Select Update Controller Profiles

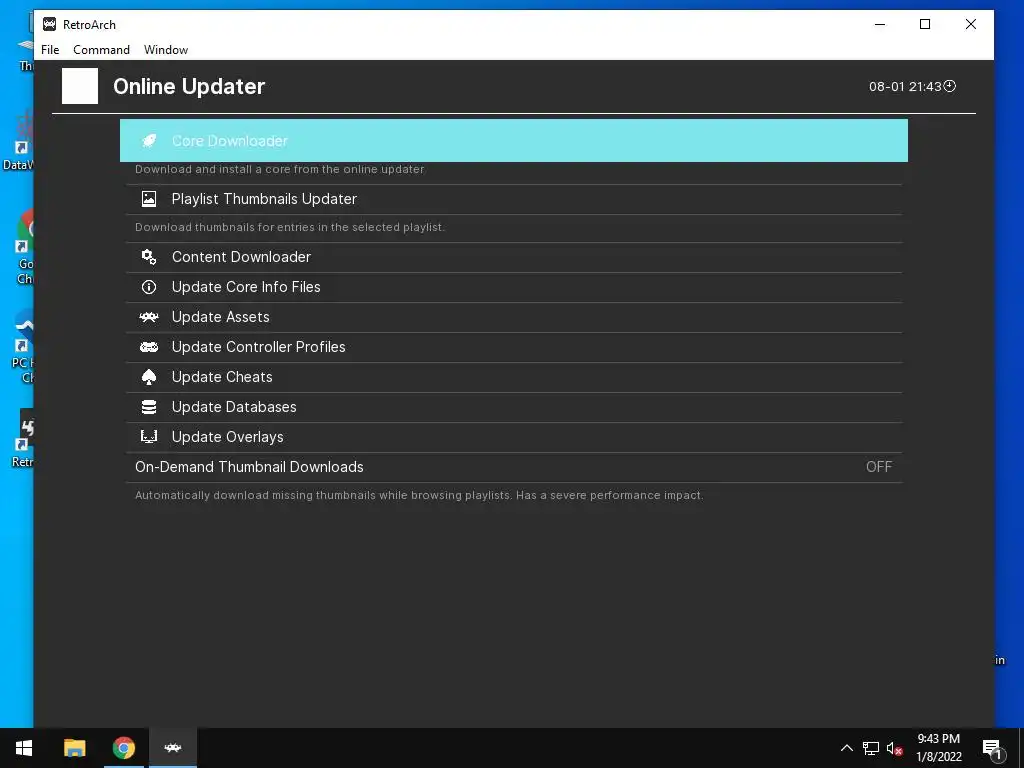coord(514,347)
